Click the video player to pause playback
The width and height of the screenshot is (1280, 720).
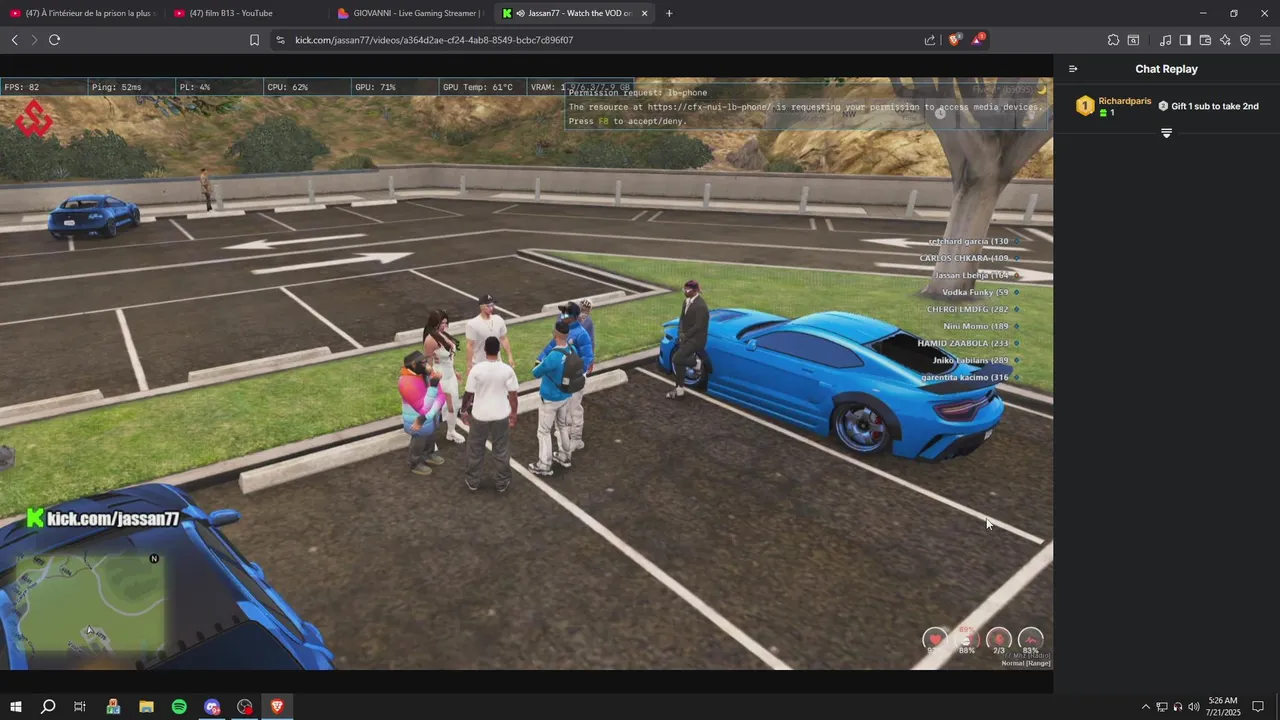click(526, 374)
